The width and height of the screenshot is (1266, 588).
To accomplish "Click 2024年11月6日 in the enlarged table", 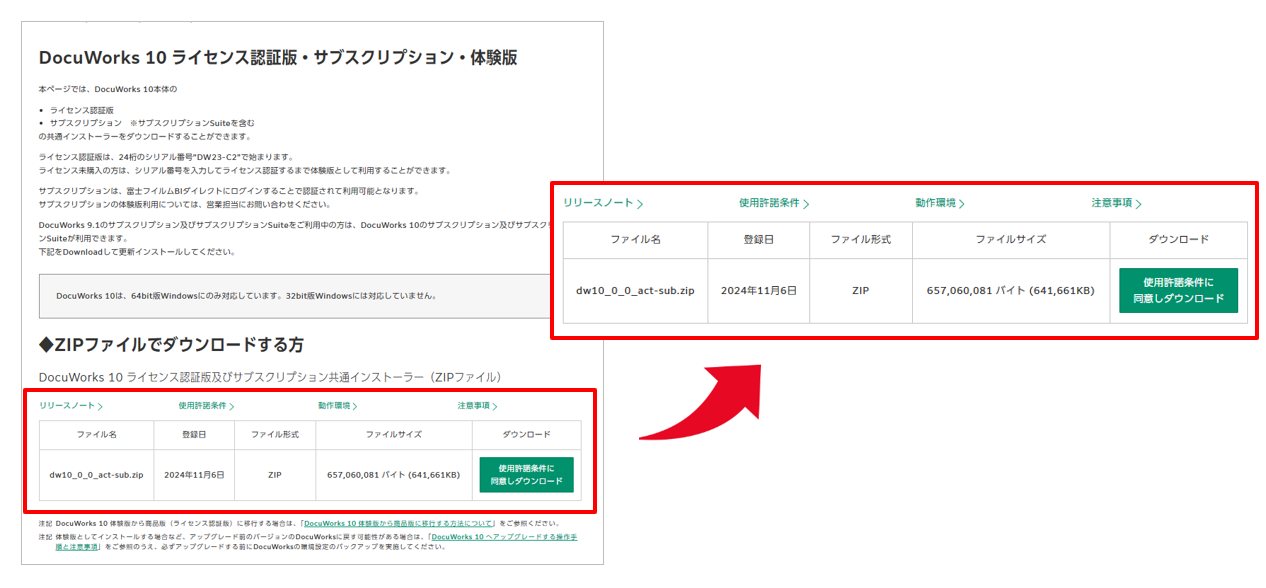I will [759, 290].
